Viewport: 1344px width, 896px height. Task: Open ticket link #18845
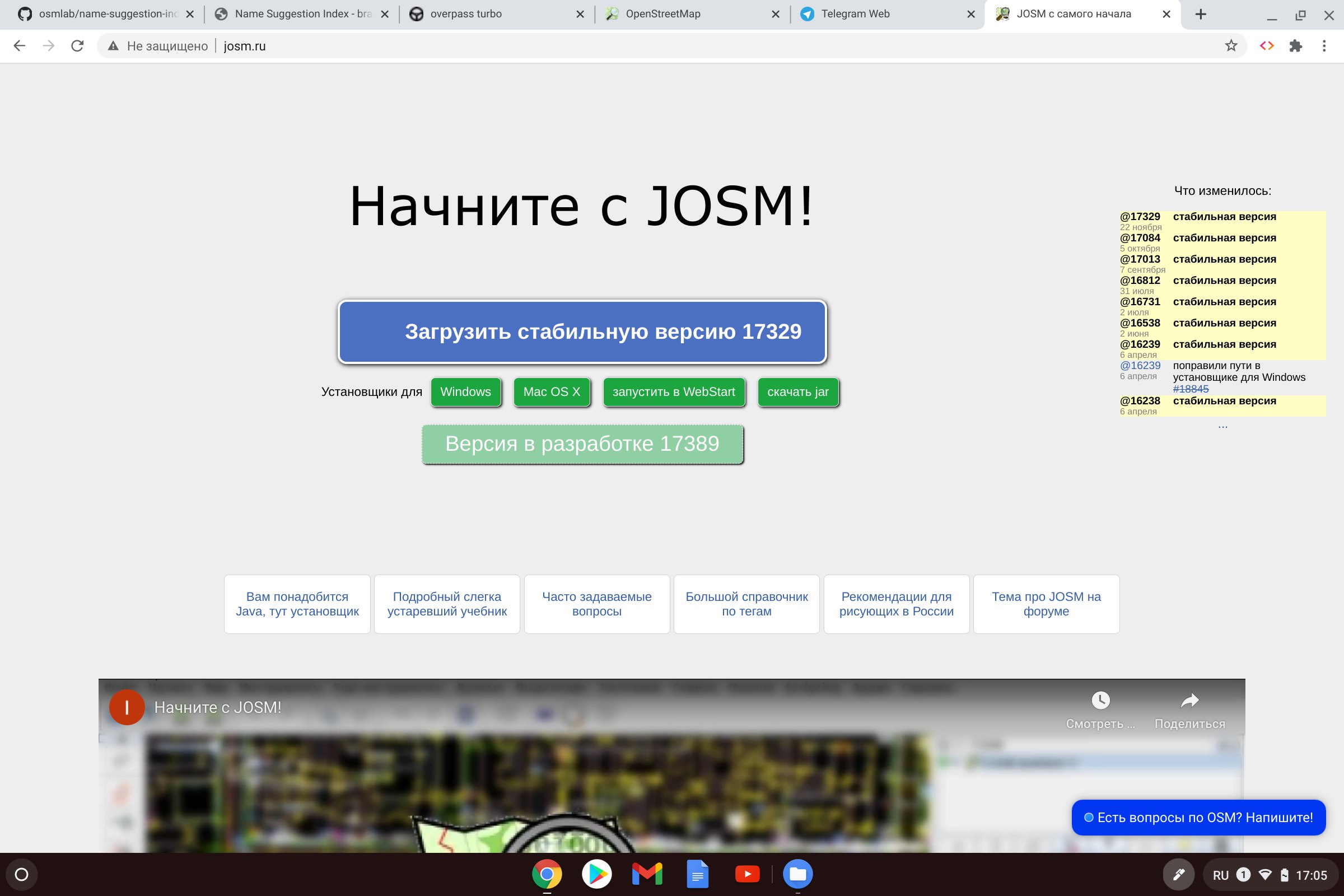1191,389
